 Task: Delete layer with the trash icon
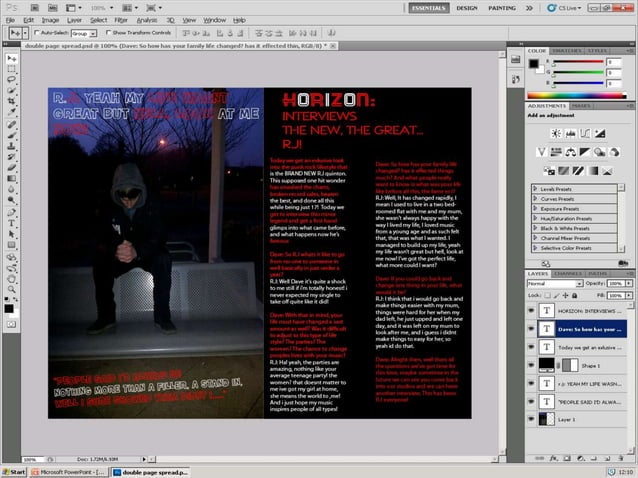621,458
